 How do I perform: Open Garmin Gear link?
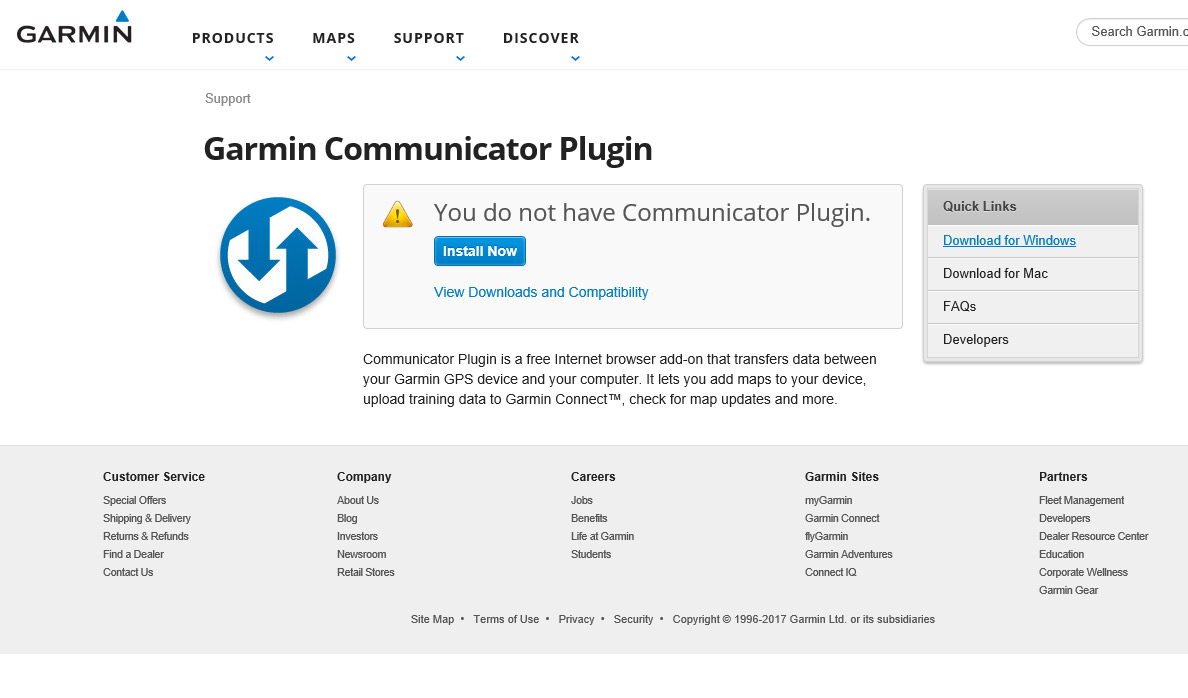1068,590
